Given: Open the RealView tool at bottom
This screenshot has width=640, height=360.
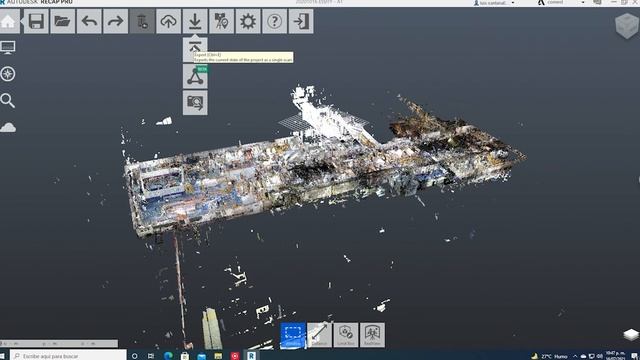Looking at the screenshot, I should [372, 335].
